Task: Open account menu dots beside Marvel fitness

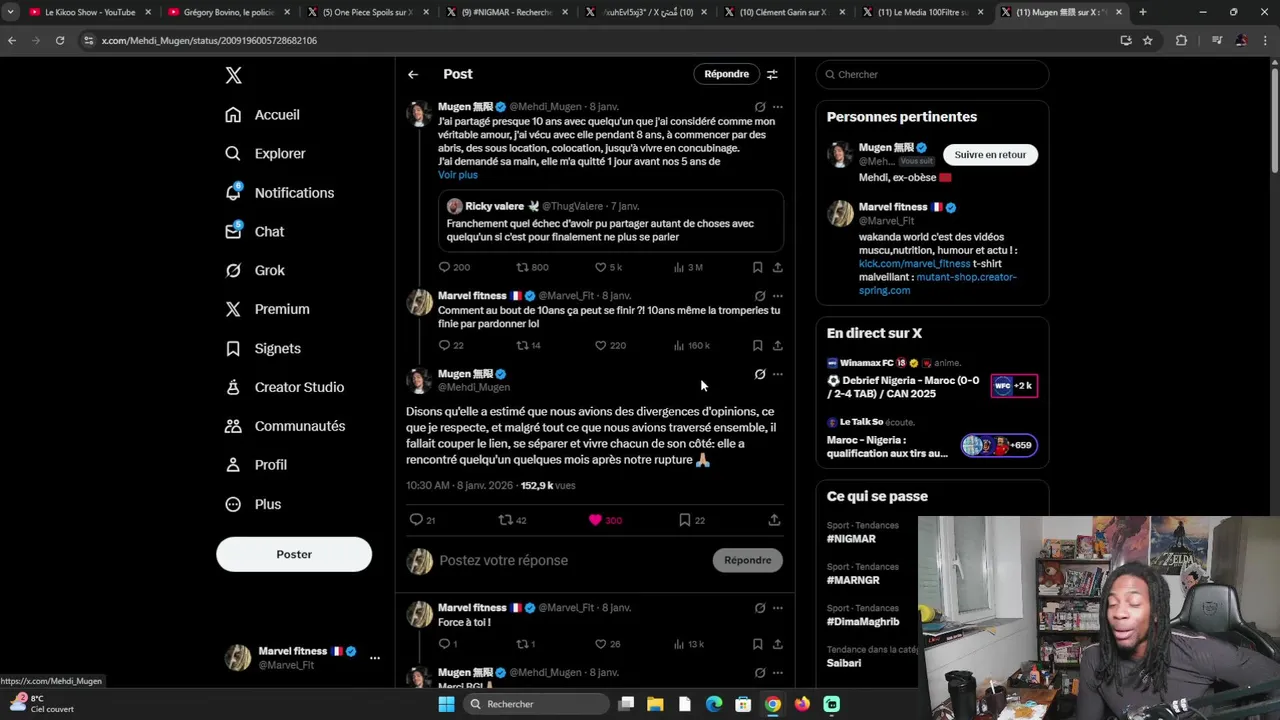Action: point(375,658)
